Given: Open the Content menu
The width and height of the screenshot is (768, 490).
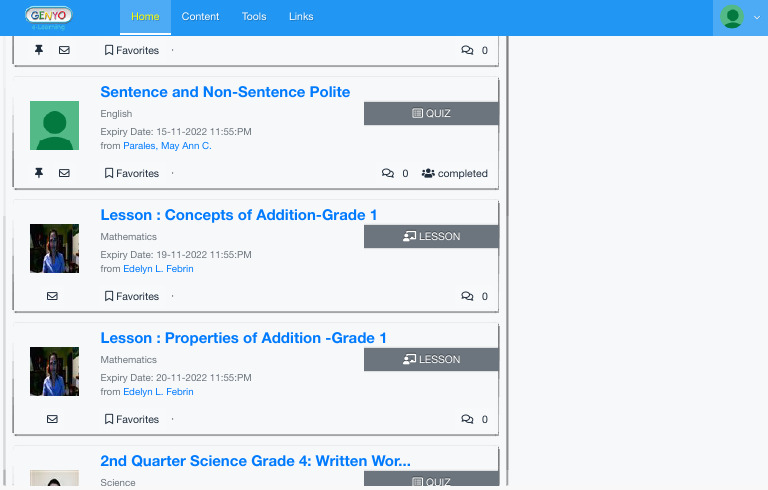Looking at the screenshot, I should pyautogui.click(x=201, y=17).
